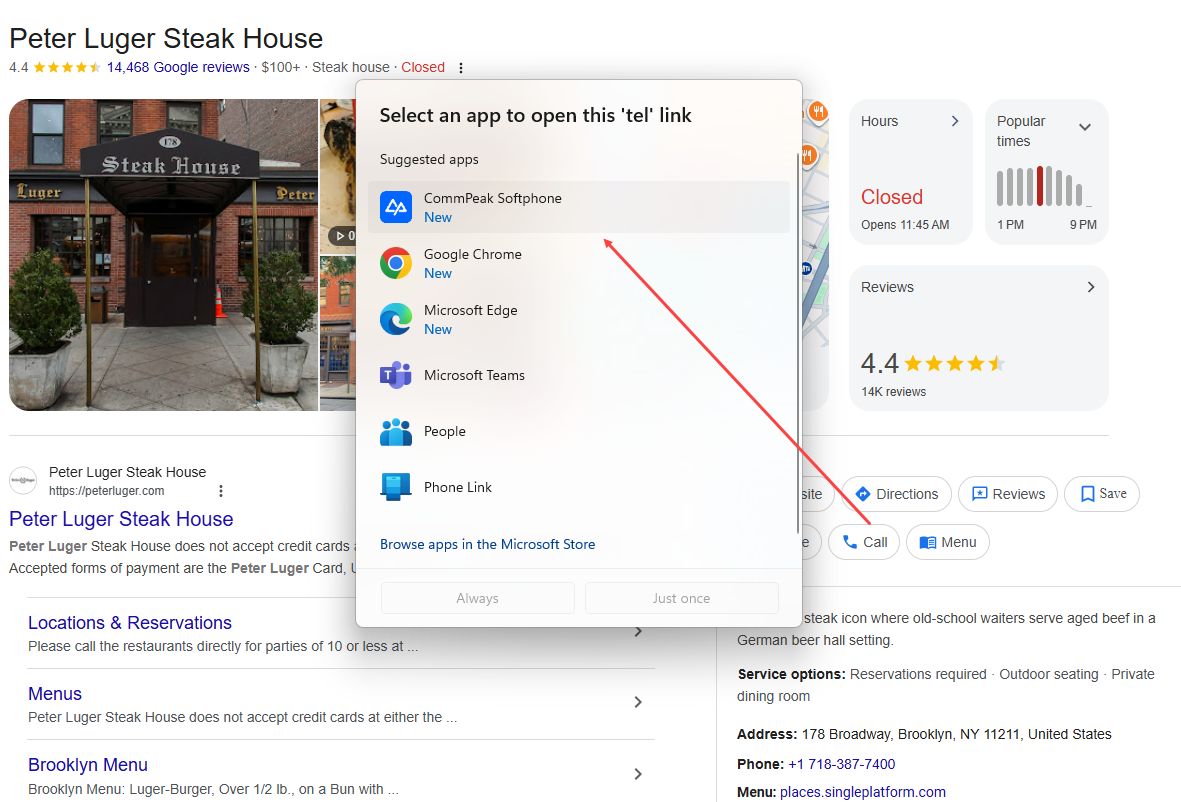Expand the Hours card chevron
The width and height of the screenshot is (1181, 802).
coord(954,121)
